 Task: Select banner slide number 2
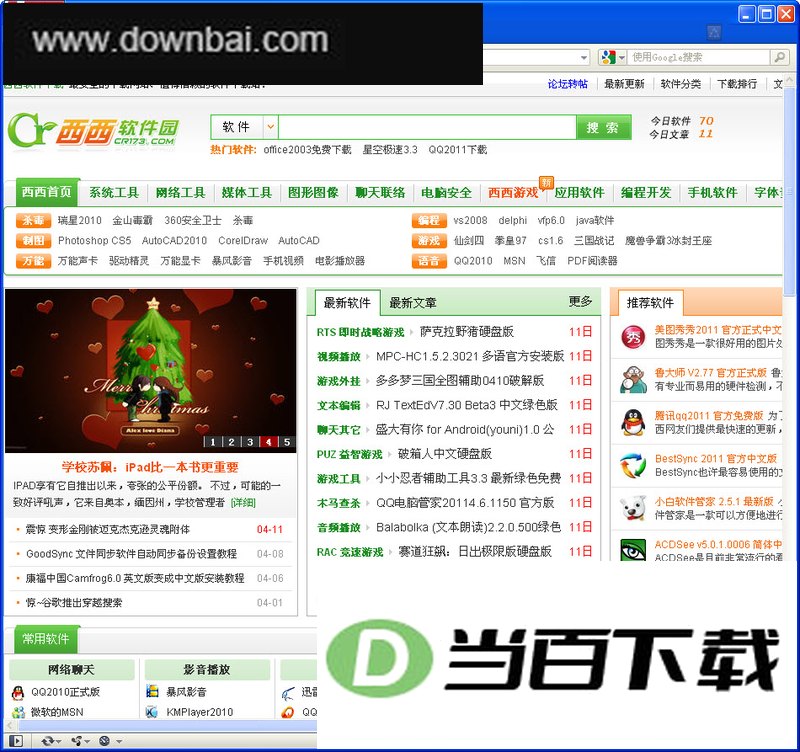(x=231, y=442)
